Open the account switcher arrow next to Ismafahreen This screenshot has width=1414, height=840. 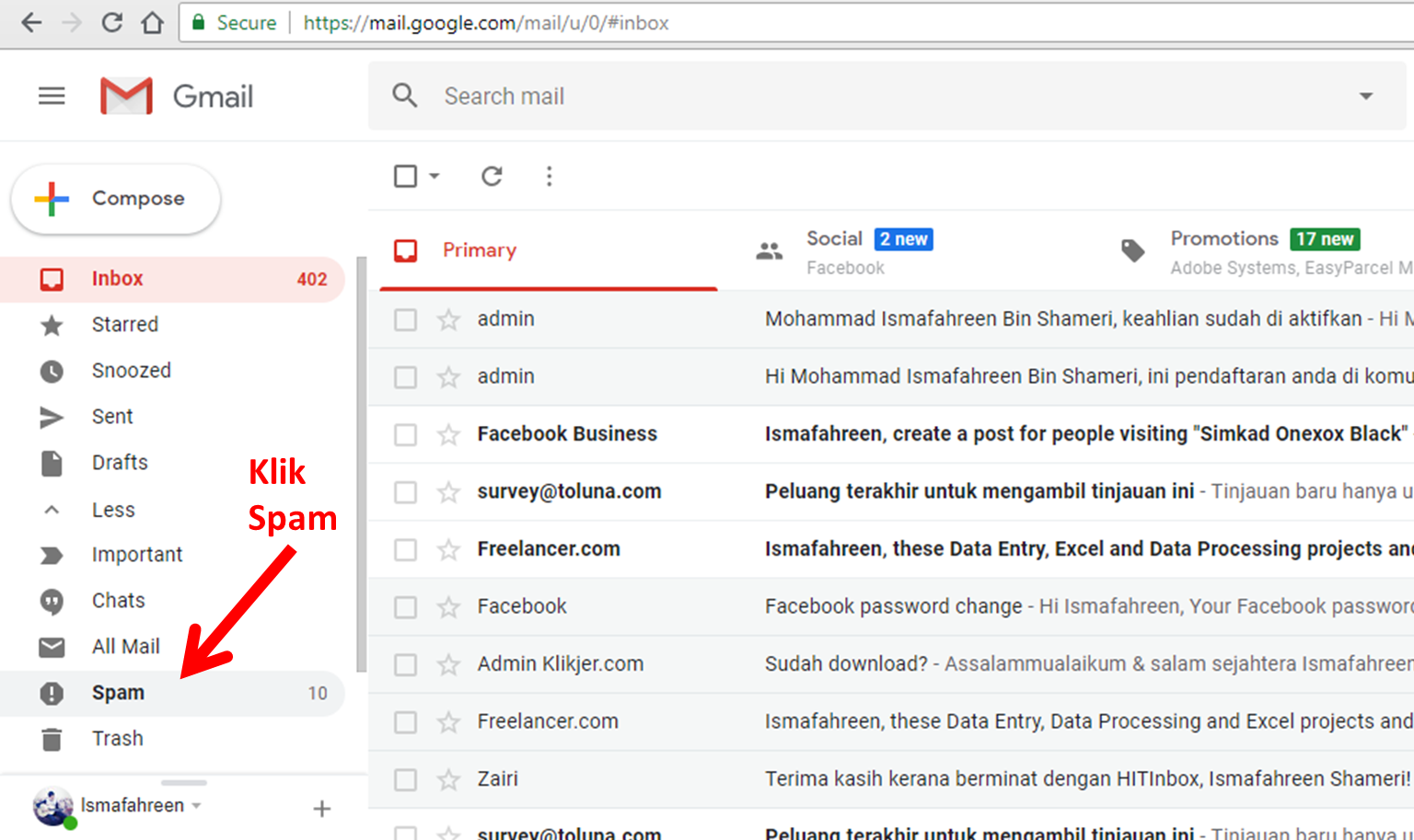pyautogui.click(x=196, y=805)
